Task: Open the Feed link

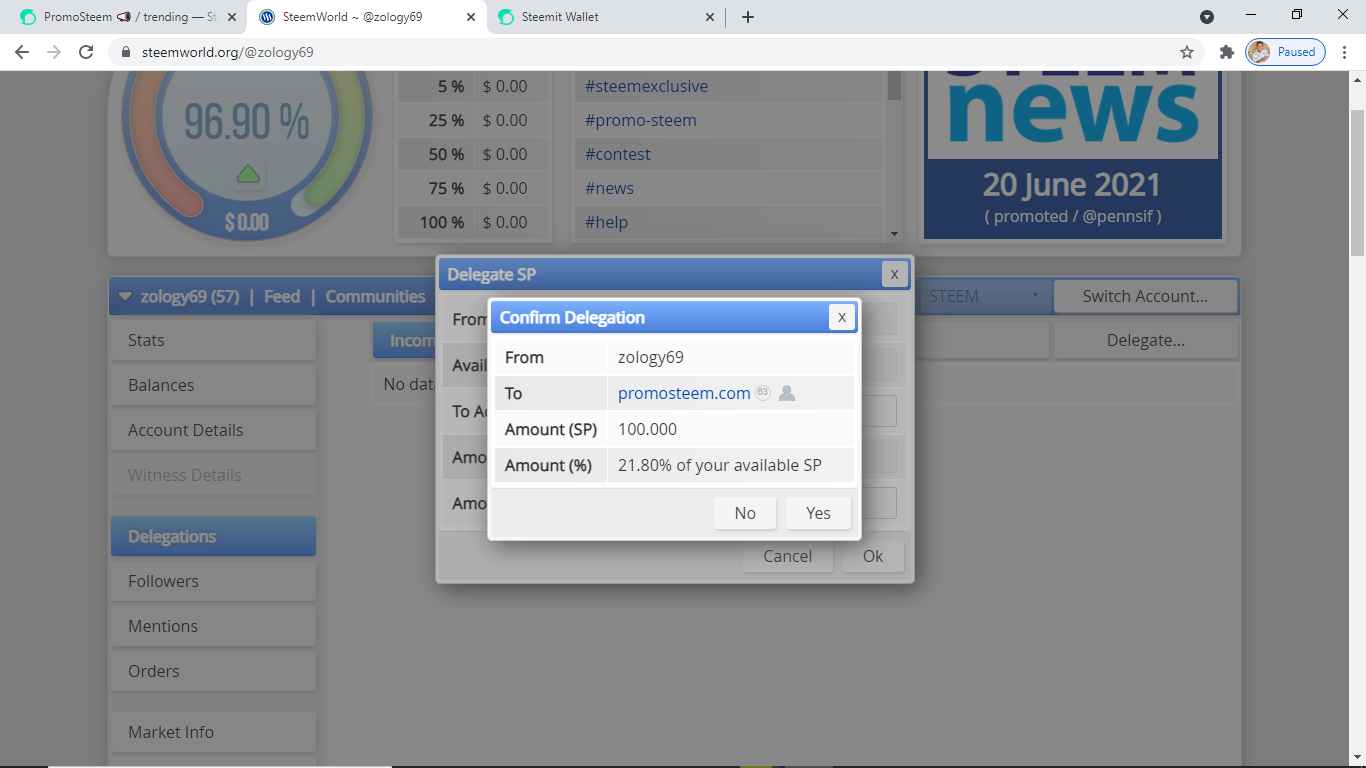Action: click(282, 296)
